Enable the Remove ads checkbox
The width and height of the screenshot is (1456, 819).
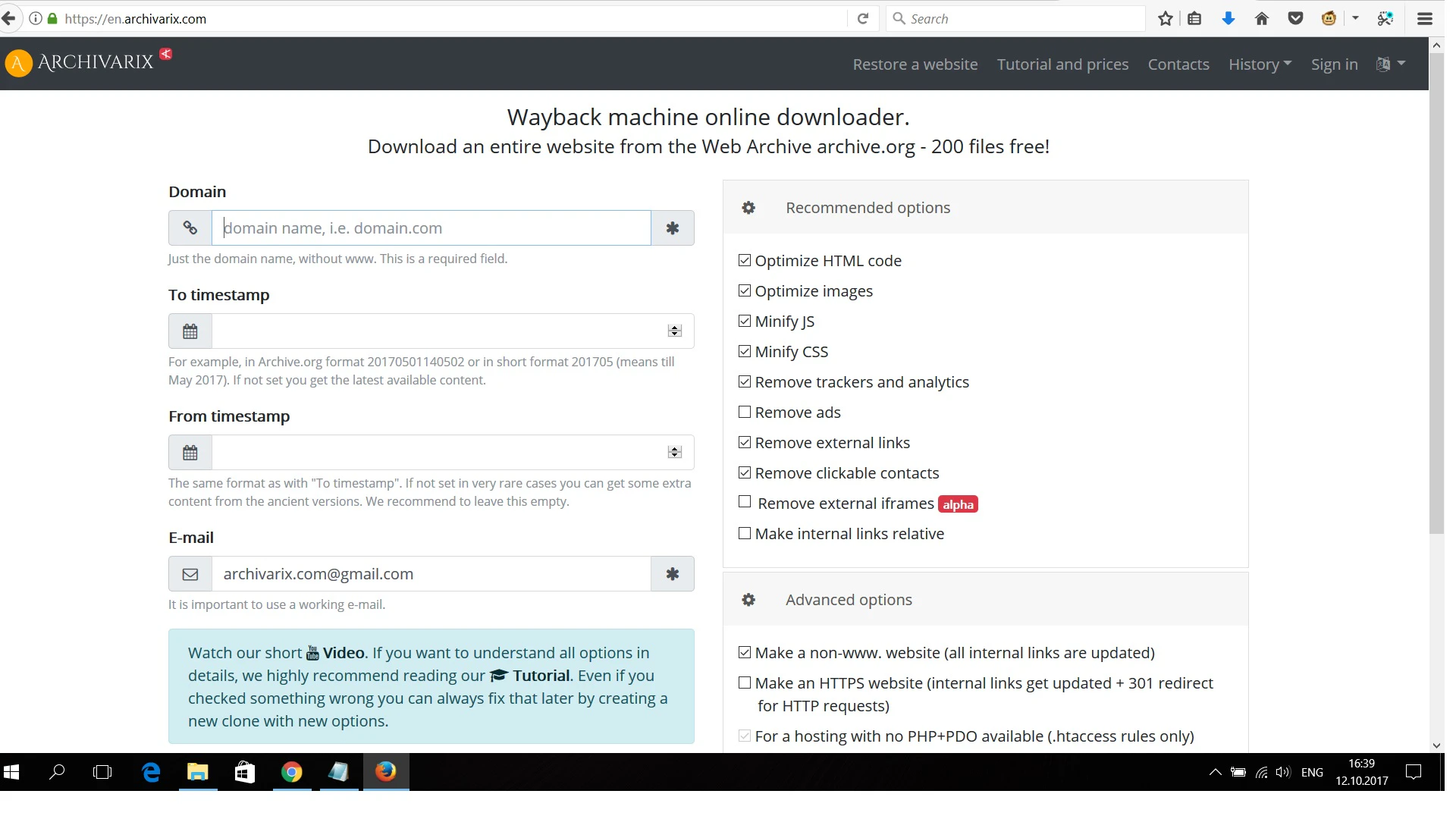(745, 412)
